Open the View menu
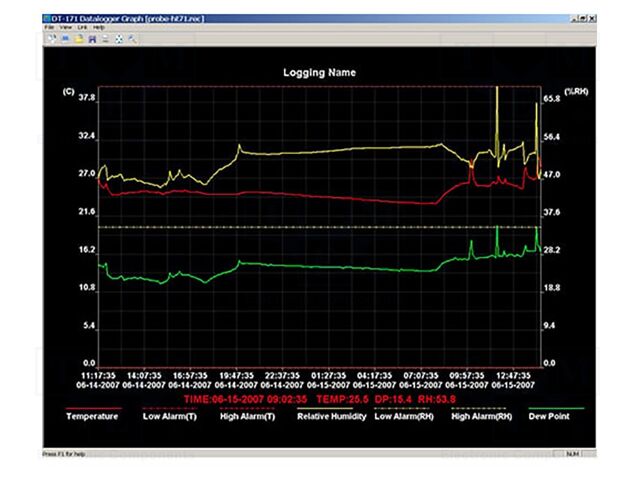Screen dimensions: 640x480 66,27
